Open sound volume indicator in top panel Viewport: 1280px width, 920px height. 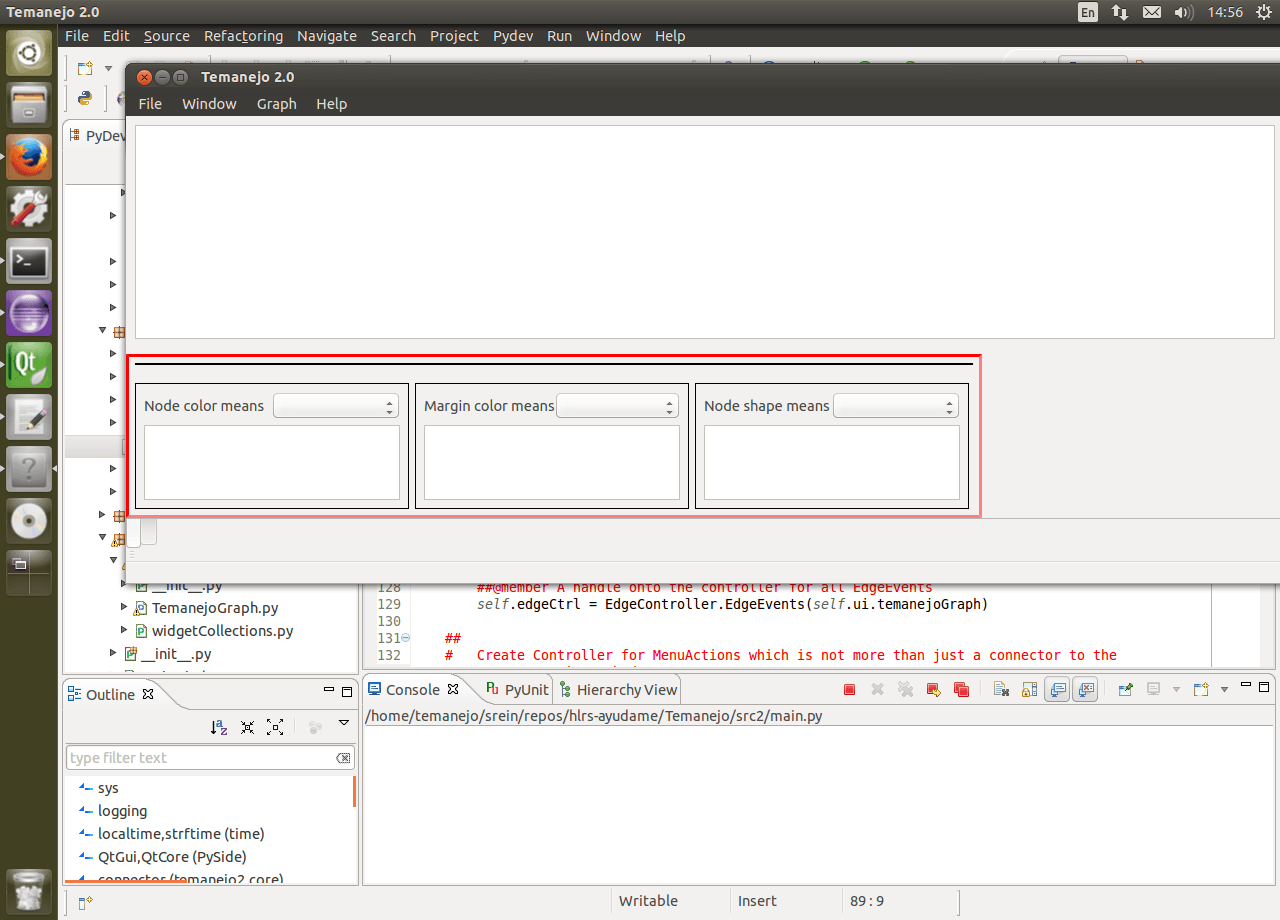(x=1184, y=12)
